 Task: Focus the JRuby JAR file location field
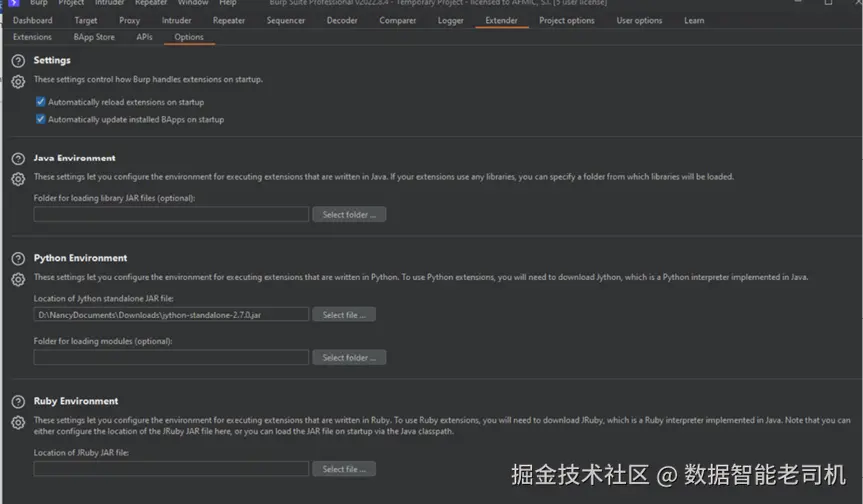pos(171,469)
